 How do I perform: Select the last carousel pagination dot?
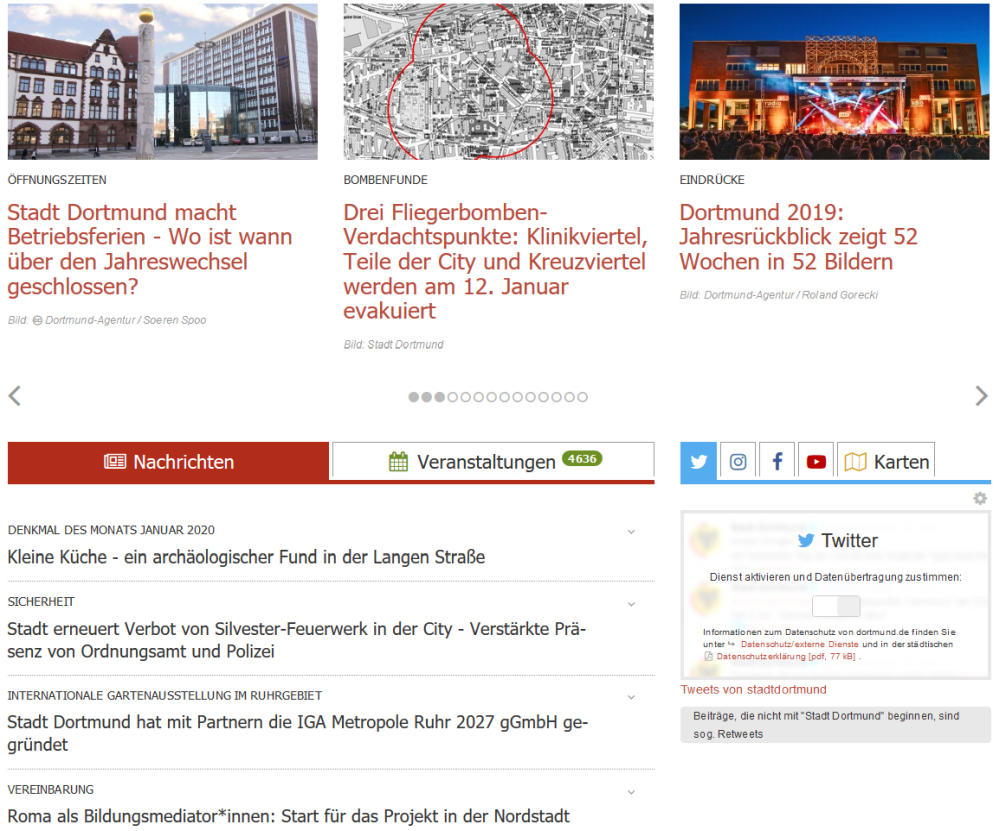[582, 397]
